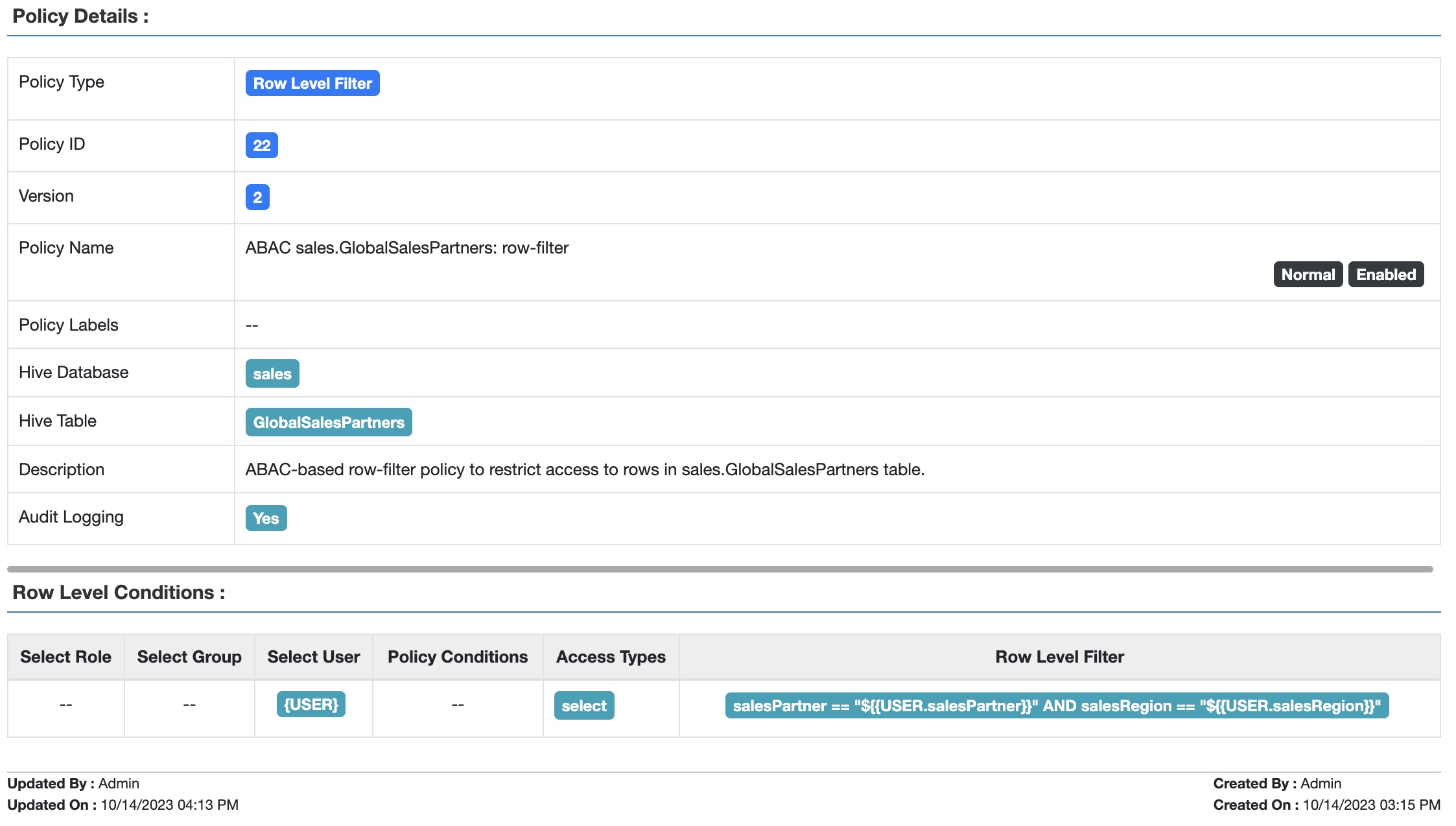Click the Row Level Filter column header
1456x826 pixels.
tap(1059, 657)
